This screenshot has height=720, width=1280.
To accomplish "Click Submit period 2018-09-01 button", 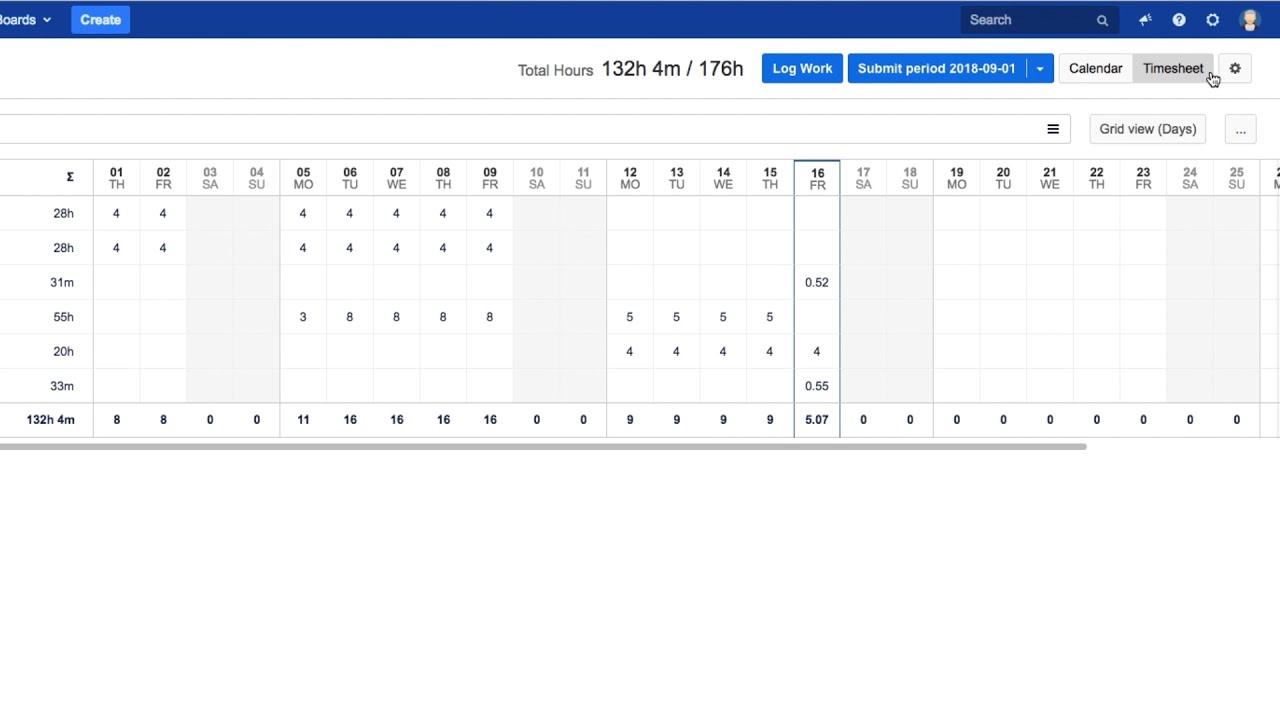I will (936, 69).
